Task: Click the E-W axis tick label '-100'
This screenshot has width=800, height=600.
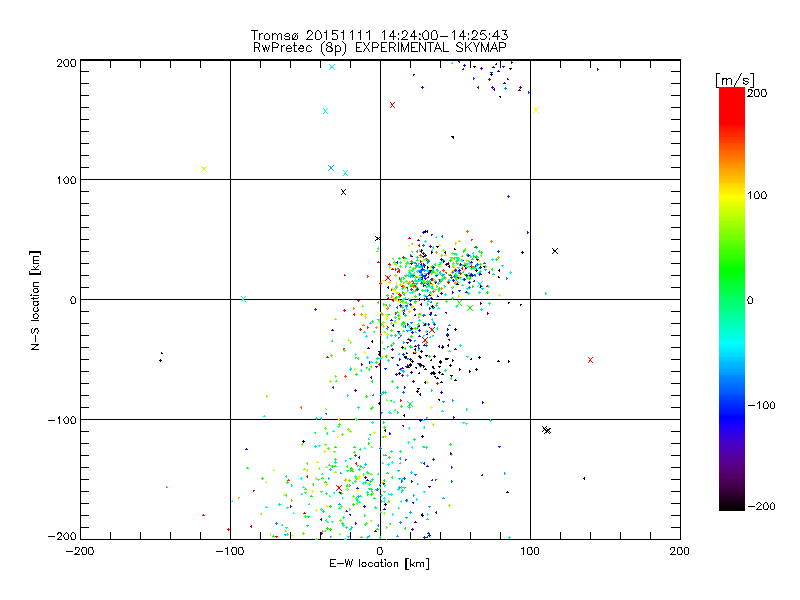Action: pos(230,551)
